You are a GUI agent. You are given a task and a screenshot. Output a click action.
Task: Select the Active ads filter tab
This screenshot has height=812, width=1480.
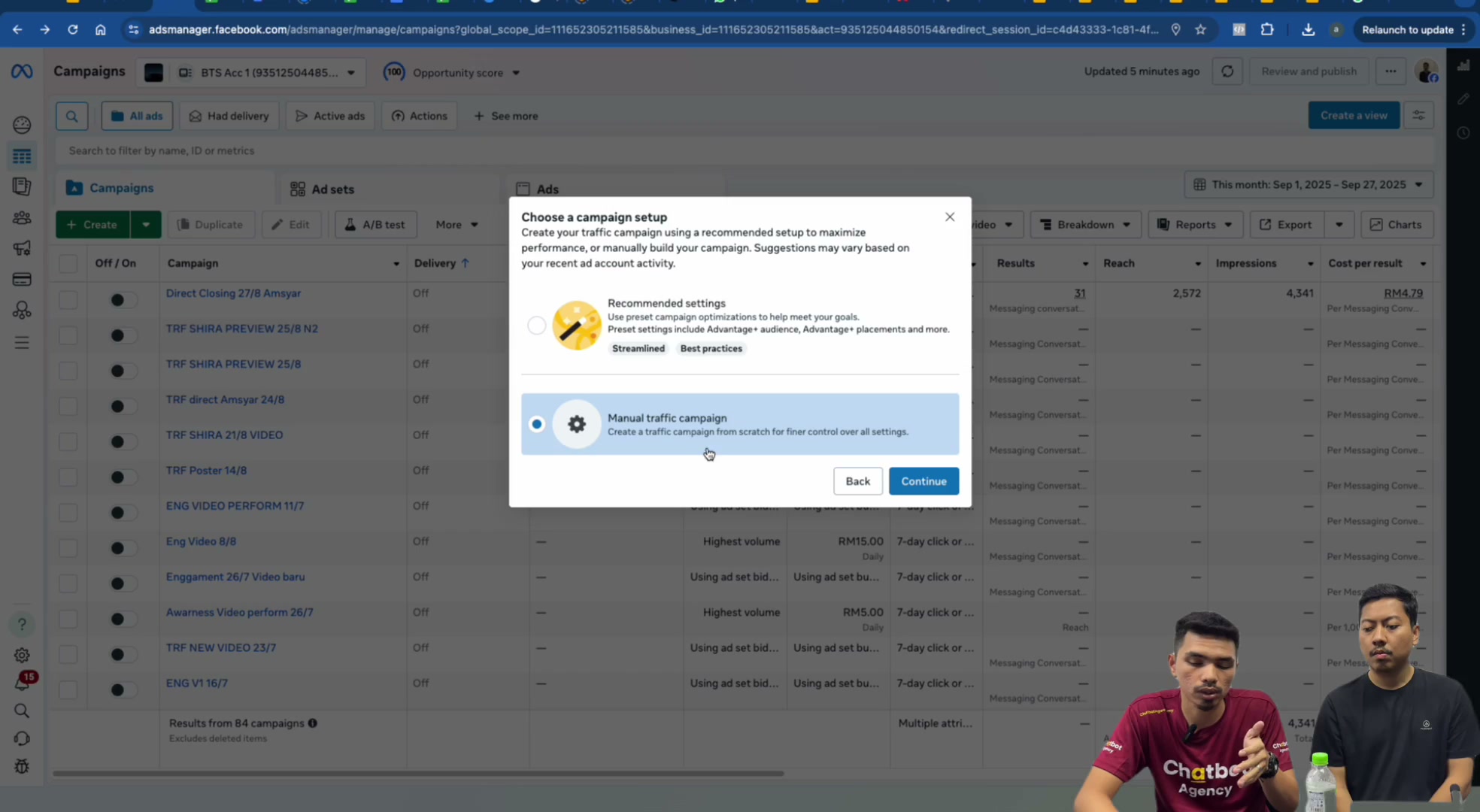click(330, 116)
